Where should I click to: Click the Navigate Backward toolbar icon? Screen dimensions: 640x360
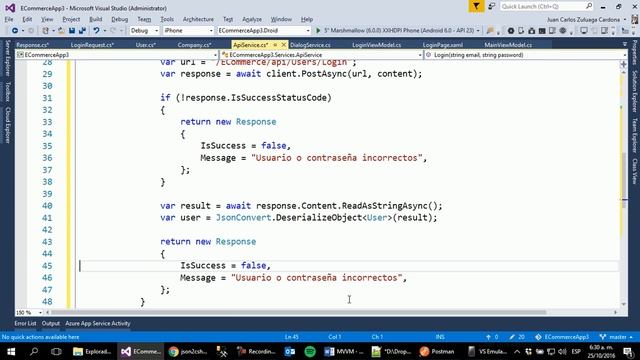15,31
